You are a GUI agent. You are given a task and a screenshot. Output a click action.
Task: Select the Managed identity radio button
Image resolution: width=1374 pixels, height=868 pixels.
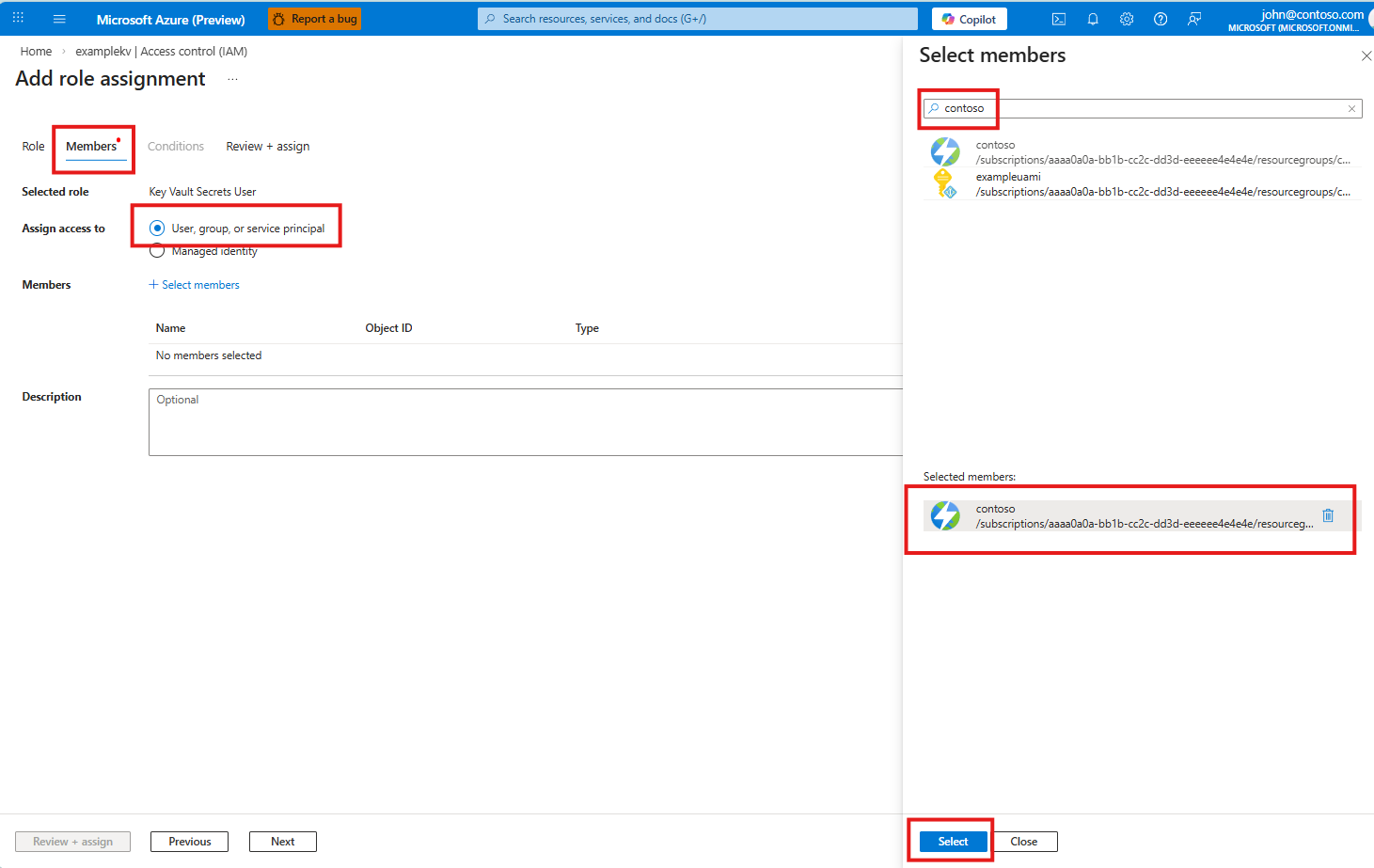click(157, 251)
